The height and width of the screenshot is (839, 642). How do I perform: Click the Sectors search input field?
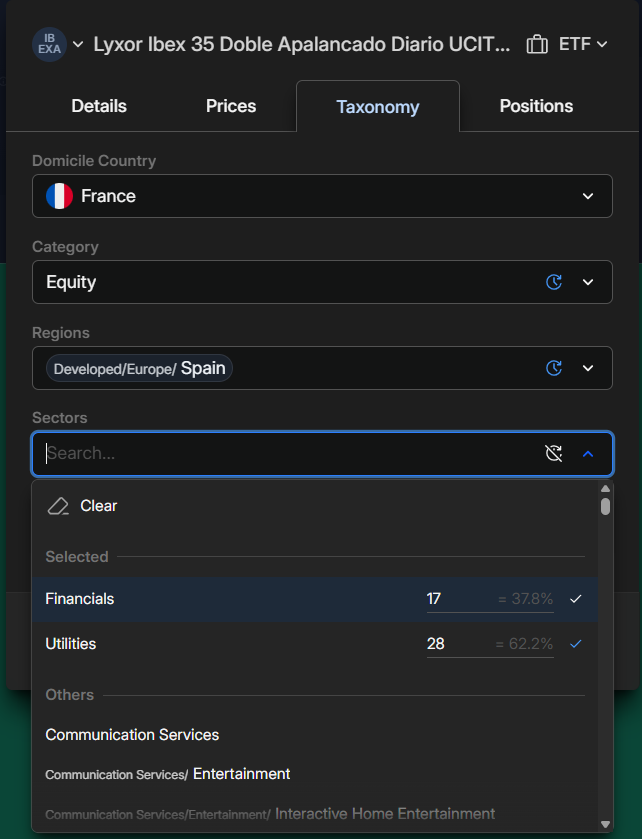280,454
